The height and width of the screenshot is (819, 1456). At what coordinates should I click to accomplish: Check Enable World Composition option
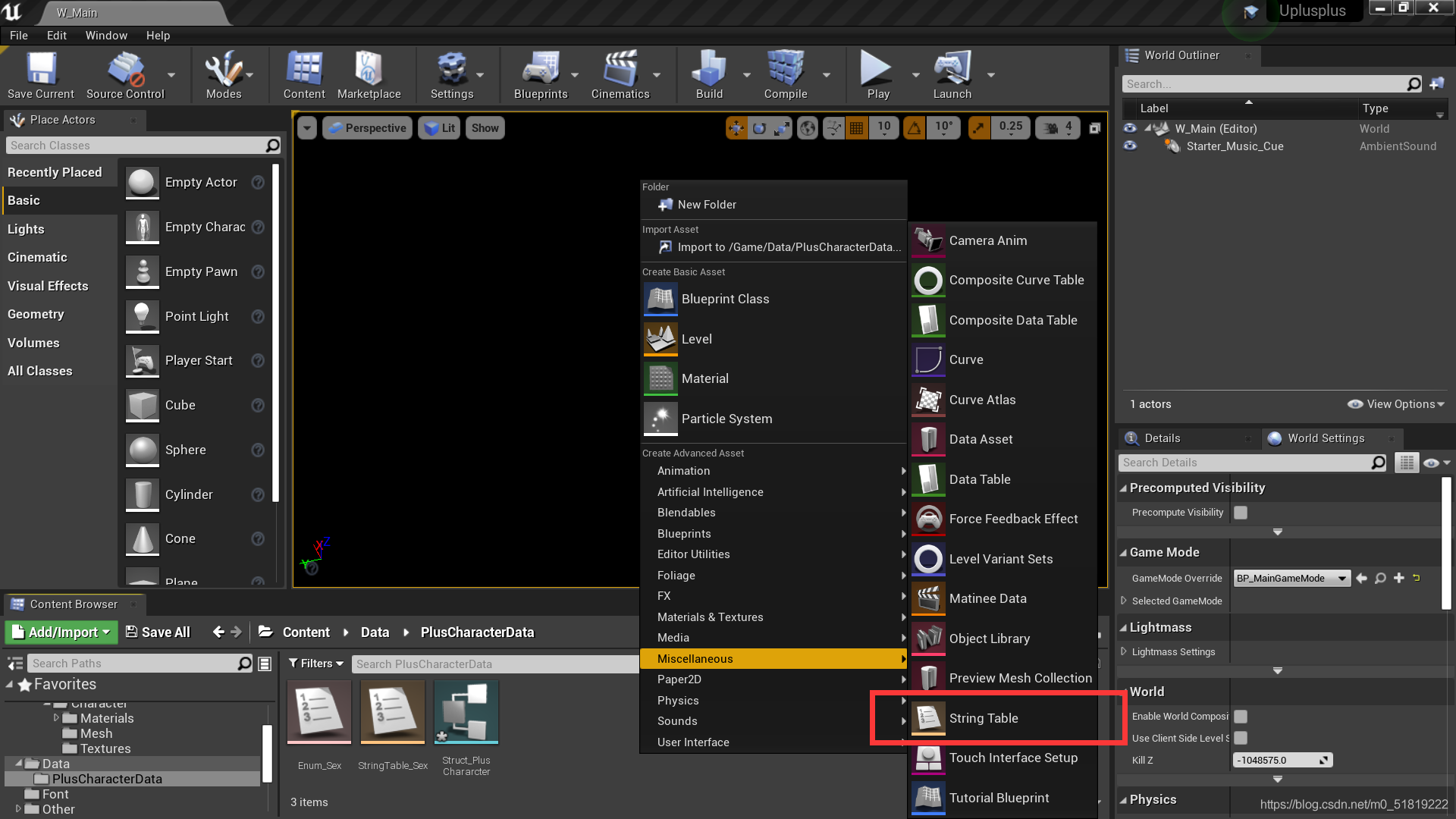pyautogui.click(x=1241, y=717)
